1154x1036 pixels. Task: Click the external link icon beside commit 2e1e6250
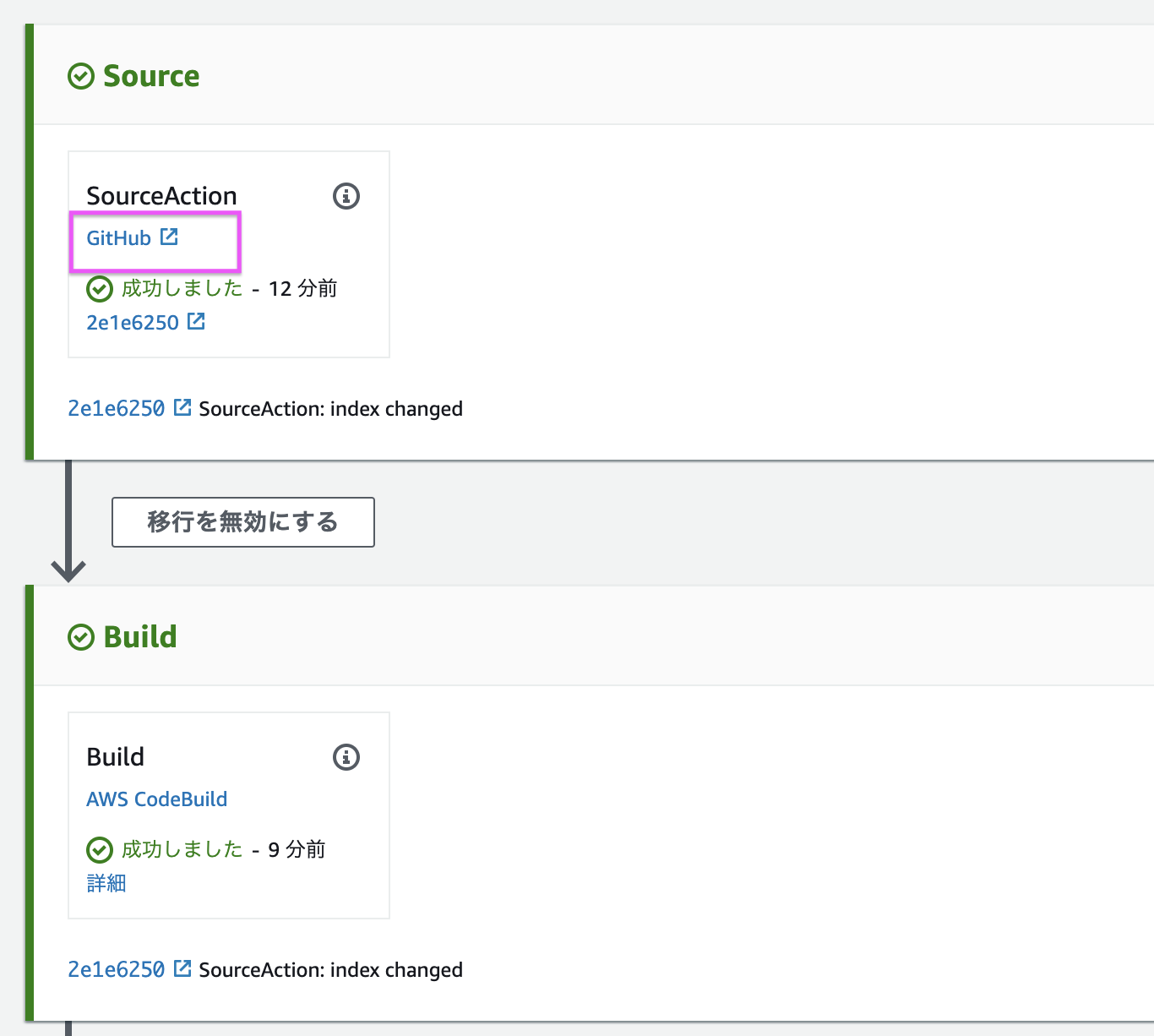[196, 321]
